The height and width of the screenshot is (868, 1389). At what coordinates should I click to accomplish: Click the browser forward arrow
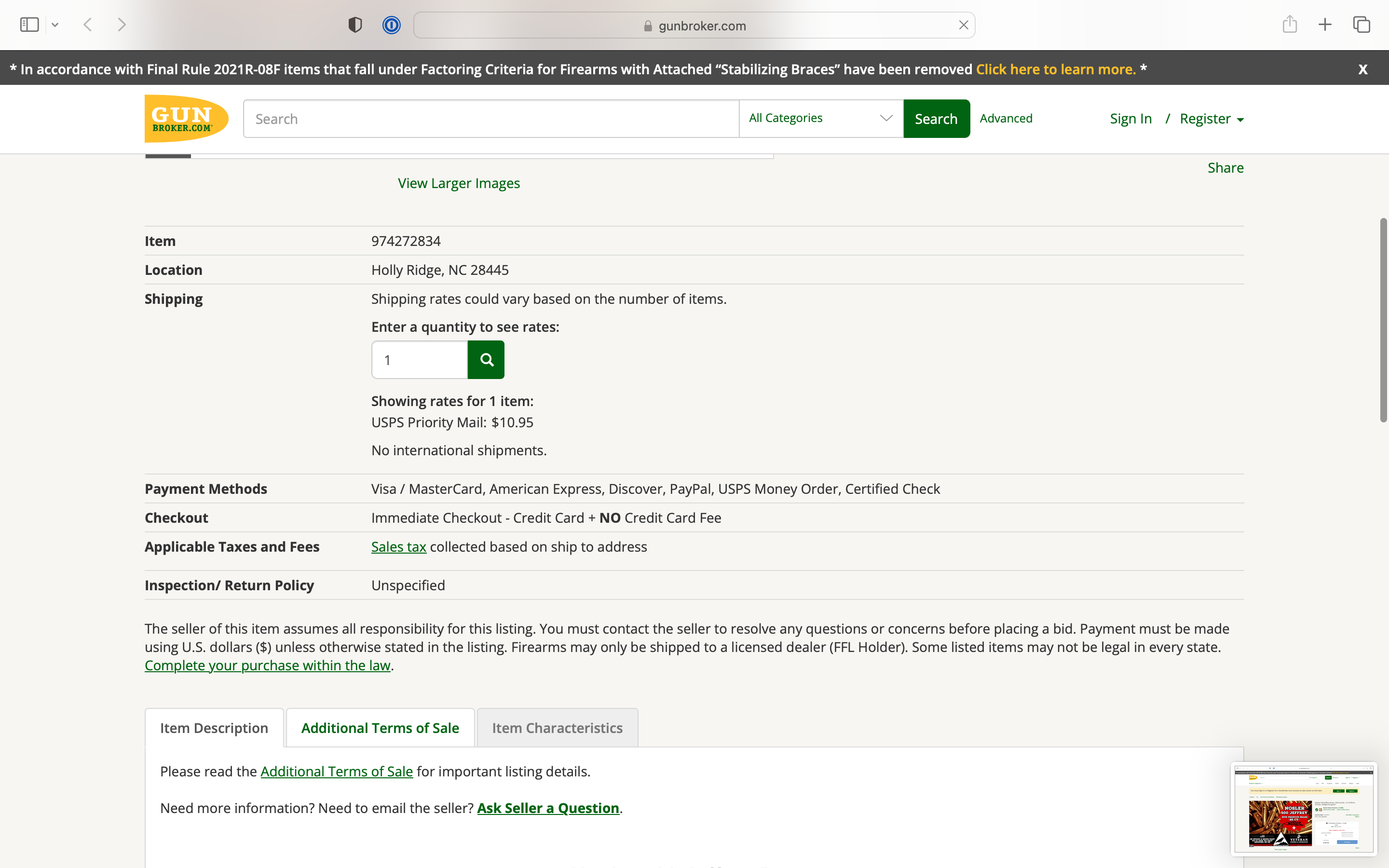click(122, 25)
